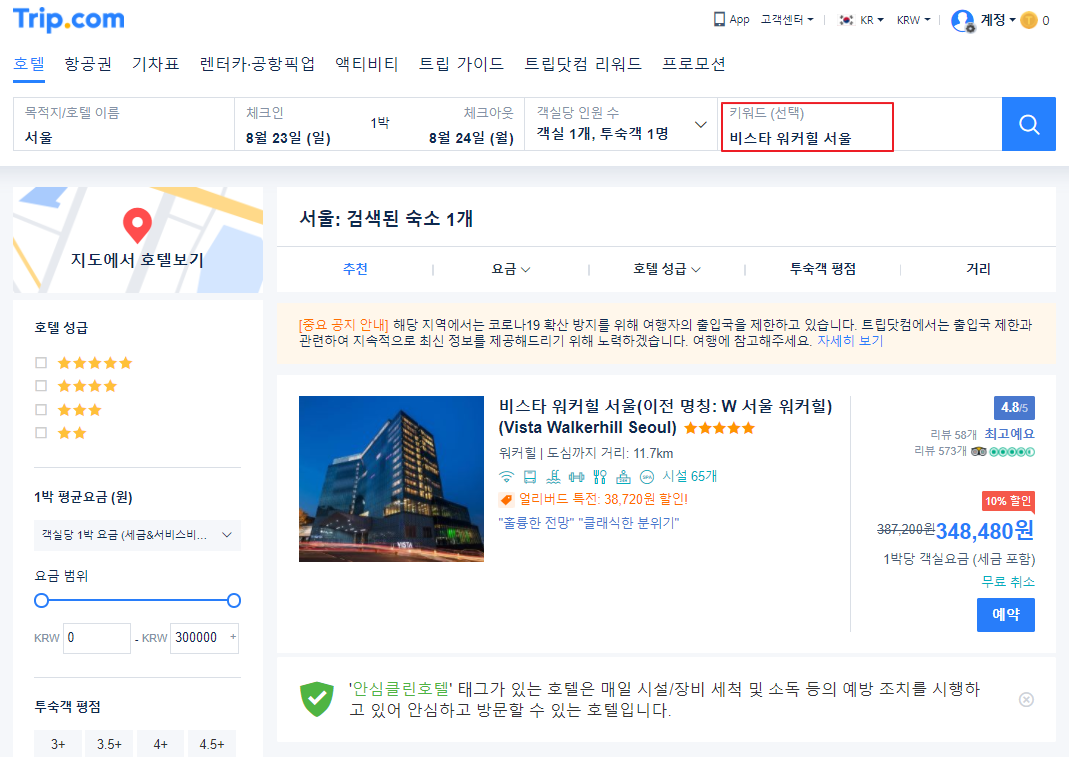Viewport: 1069px width, 757px height.
Task: Sort results by 투숙객 평점
Action: [x=822, y=269]
